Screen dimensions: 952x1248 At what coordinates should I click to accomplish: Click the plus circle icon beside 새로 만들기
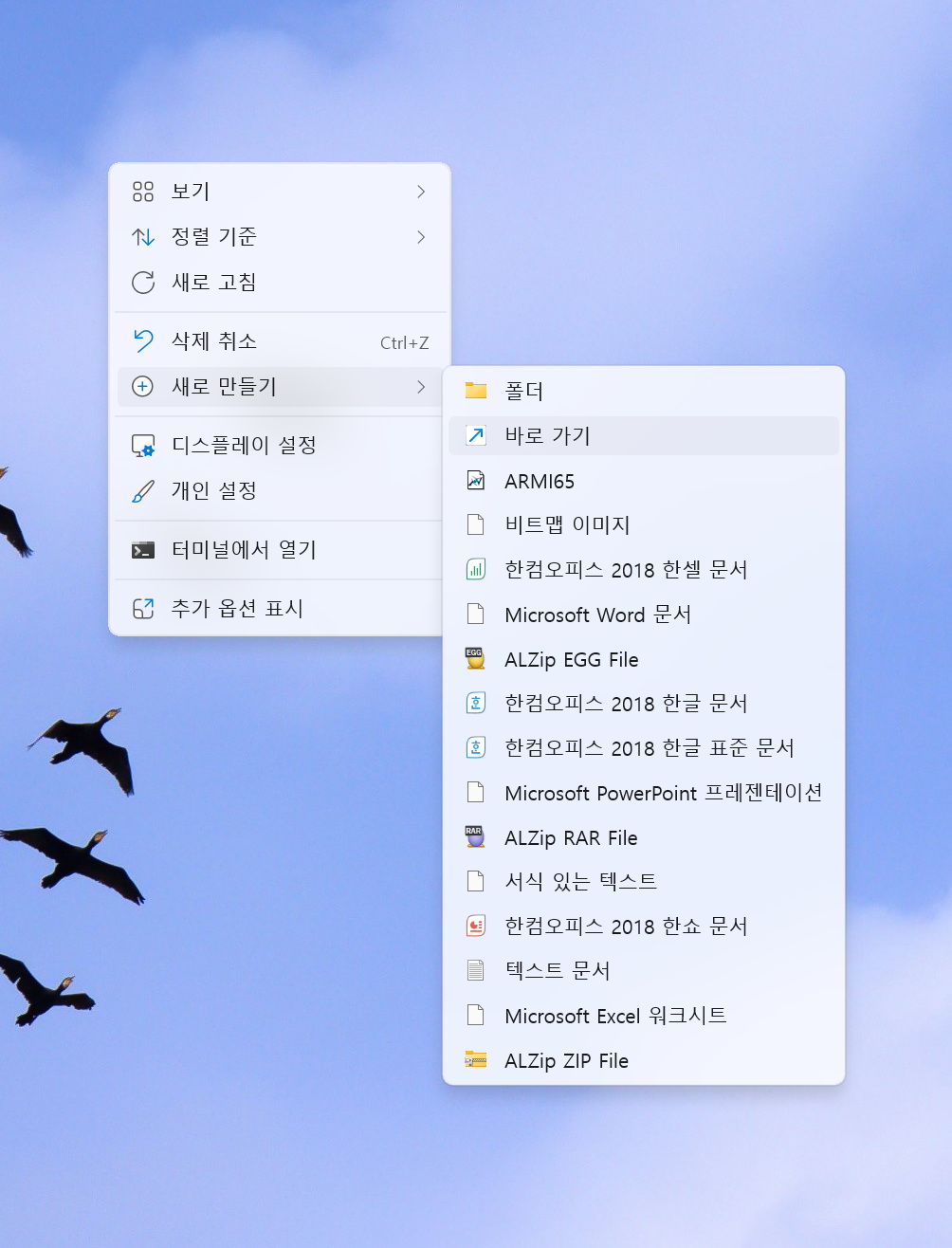[143, 386]
